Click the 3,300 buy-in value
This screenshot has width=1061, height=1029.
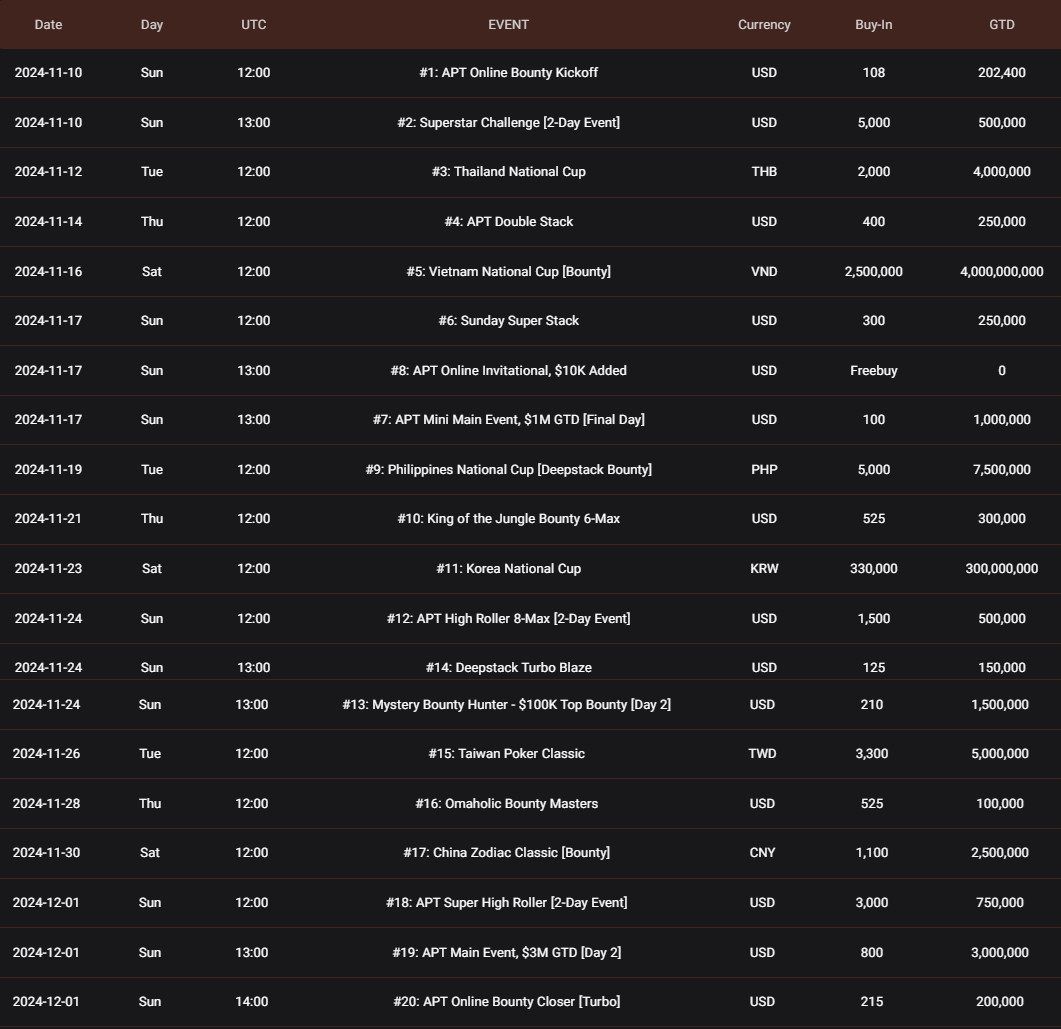click(x=872, y=754)
